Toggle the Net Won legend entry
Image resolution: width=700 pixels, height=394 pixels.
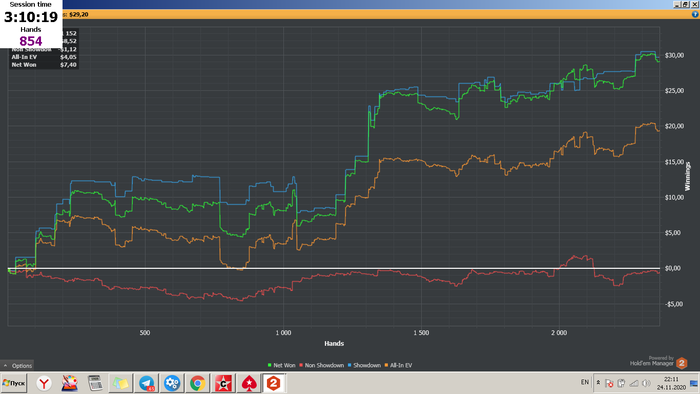pos(281,365)
